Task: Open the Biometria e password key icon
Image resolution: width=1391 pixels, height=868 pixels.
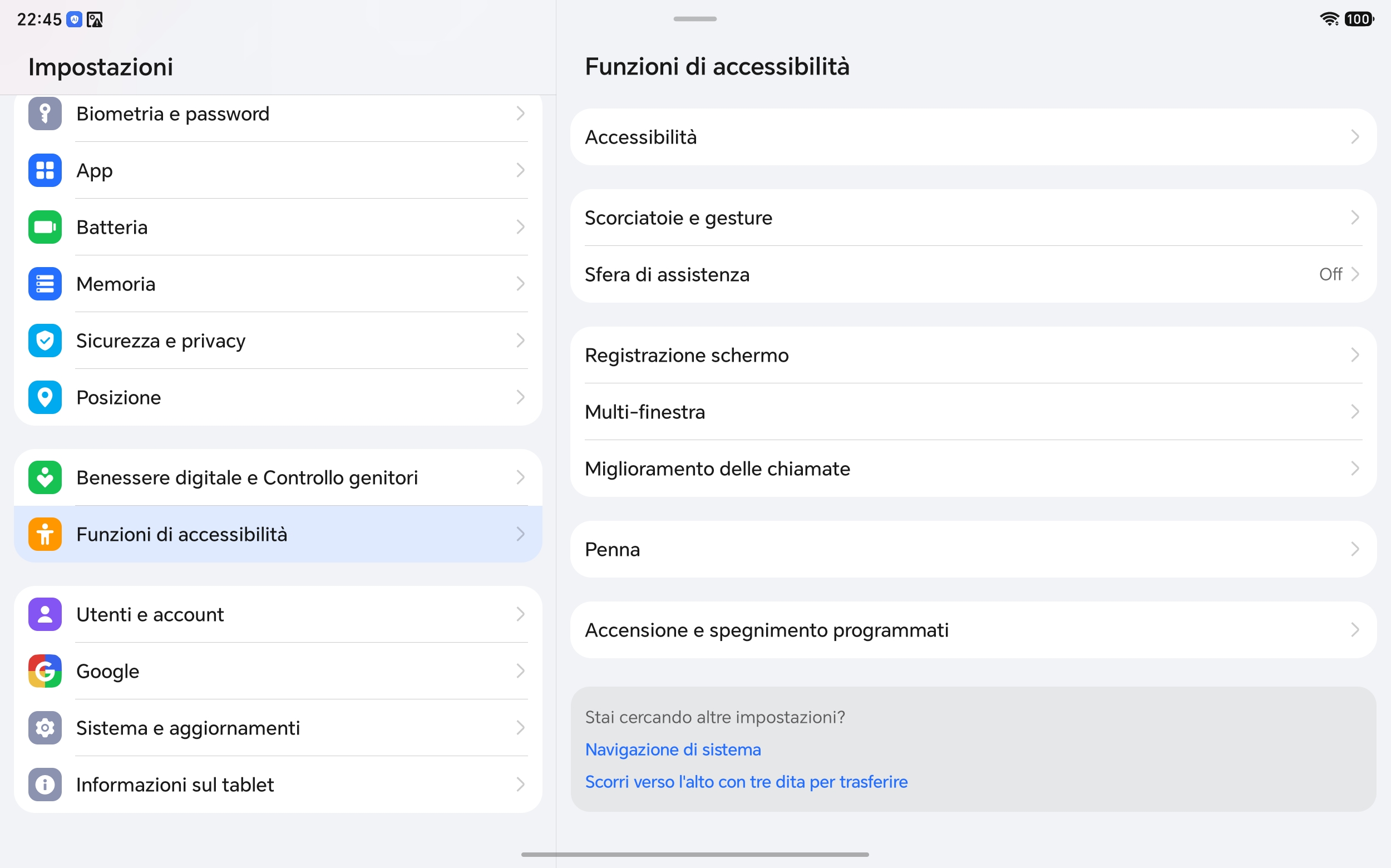Action: click(45, 114)
